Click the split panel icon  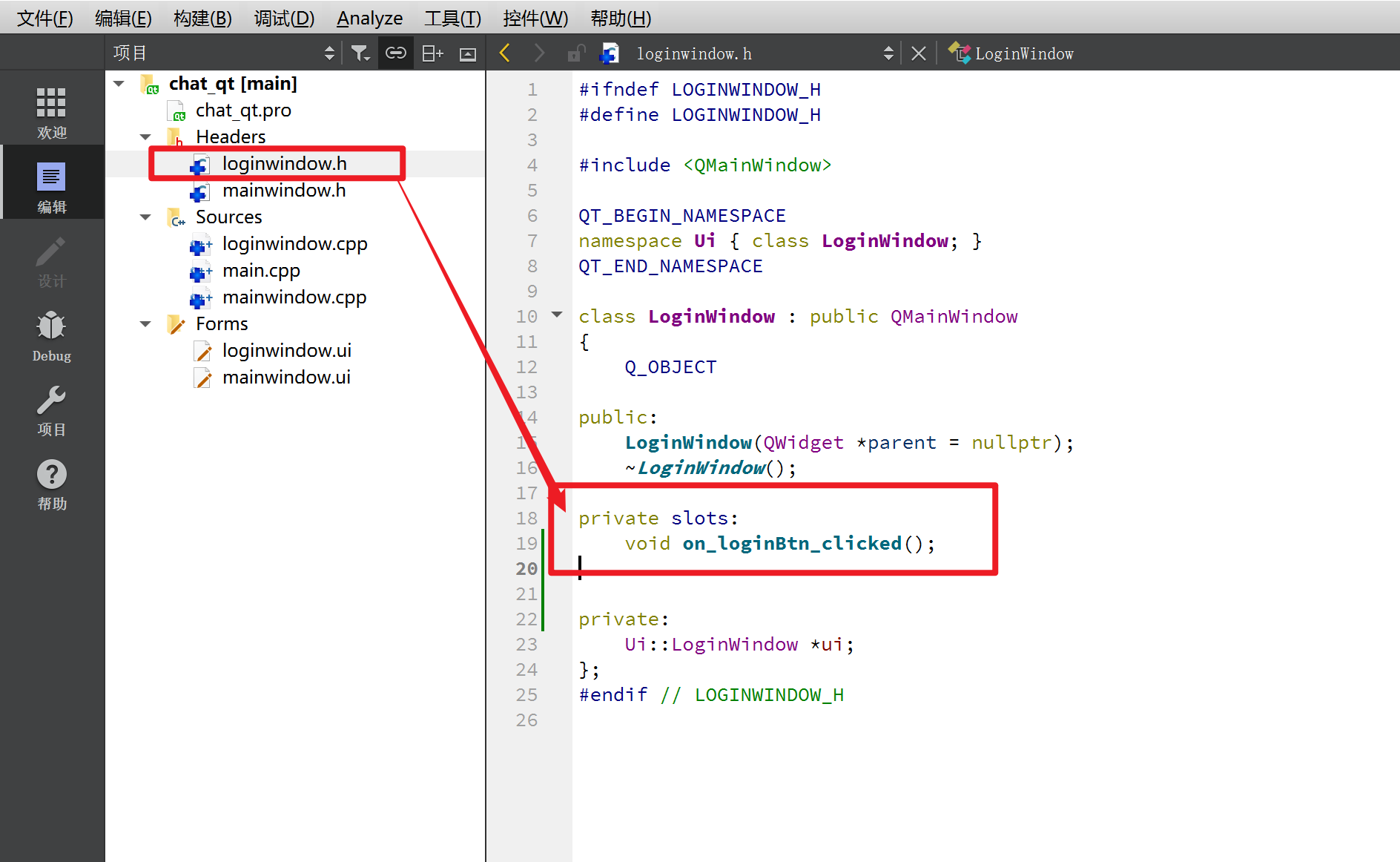[432, 53]
